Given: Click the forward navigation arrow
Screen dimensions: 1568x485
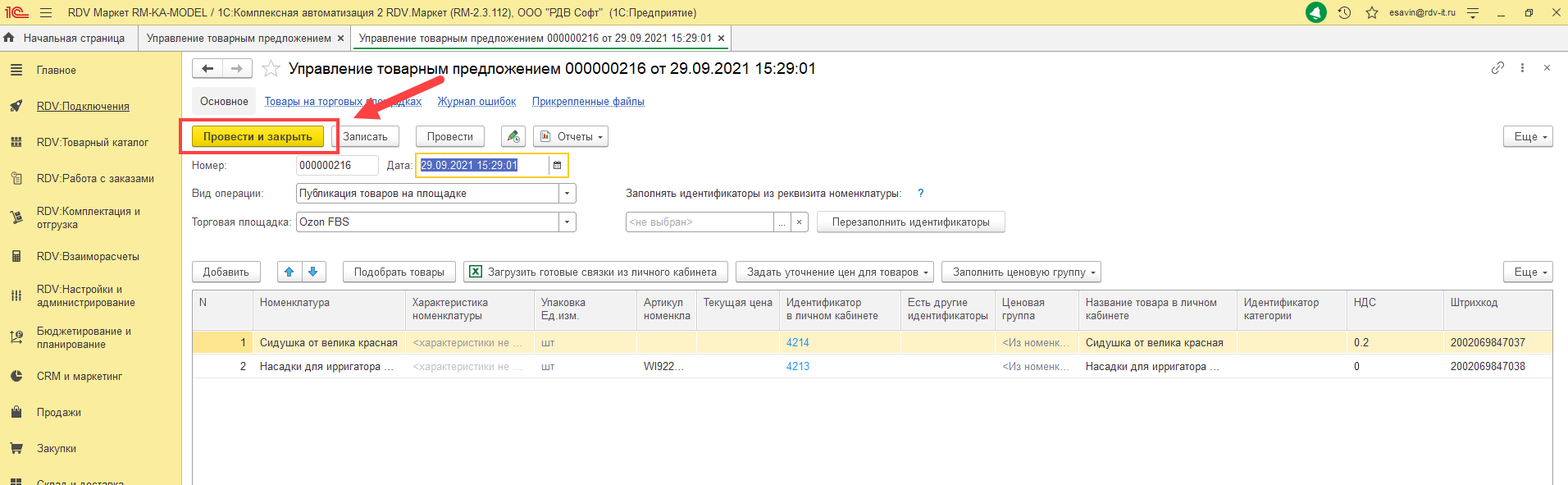Looking at the screenshot, I should tap(237, 69).
